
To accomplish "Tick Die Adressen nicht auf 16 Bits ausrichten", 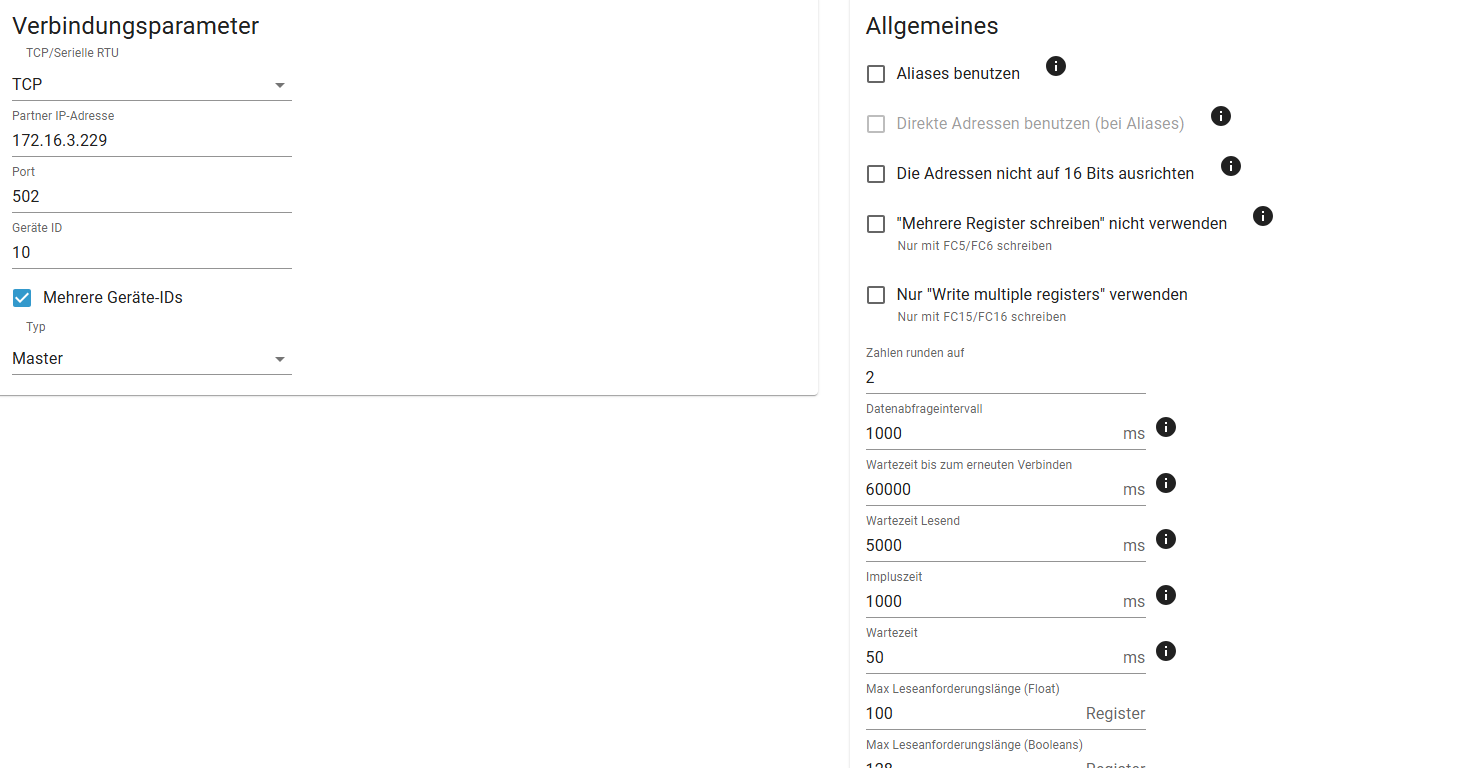I will pyautogui.click(x=876, y=174).
